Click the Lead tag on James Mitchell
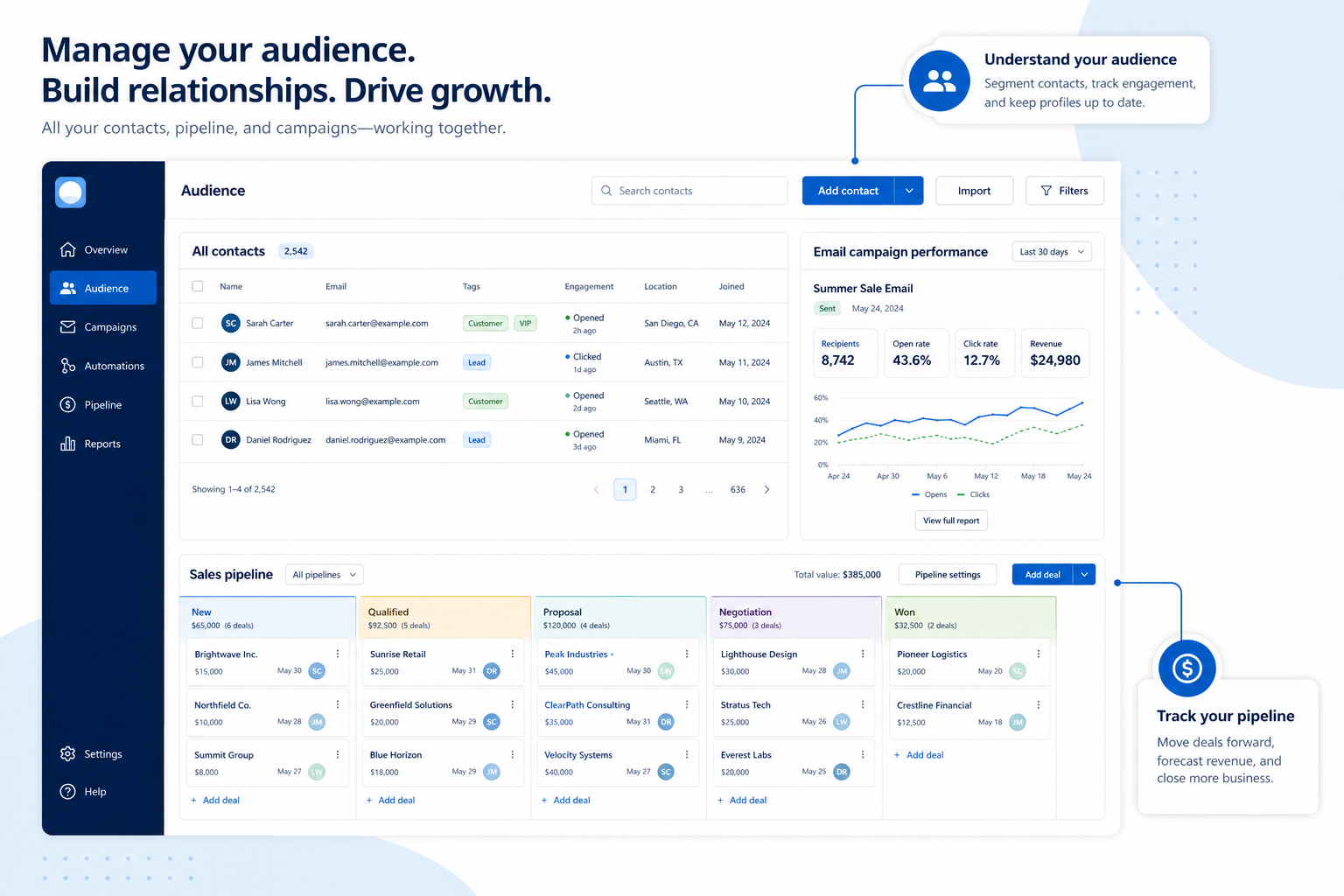Screen dimensions: 1344x896 pos(477,362)
